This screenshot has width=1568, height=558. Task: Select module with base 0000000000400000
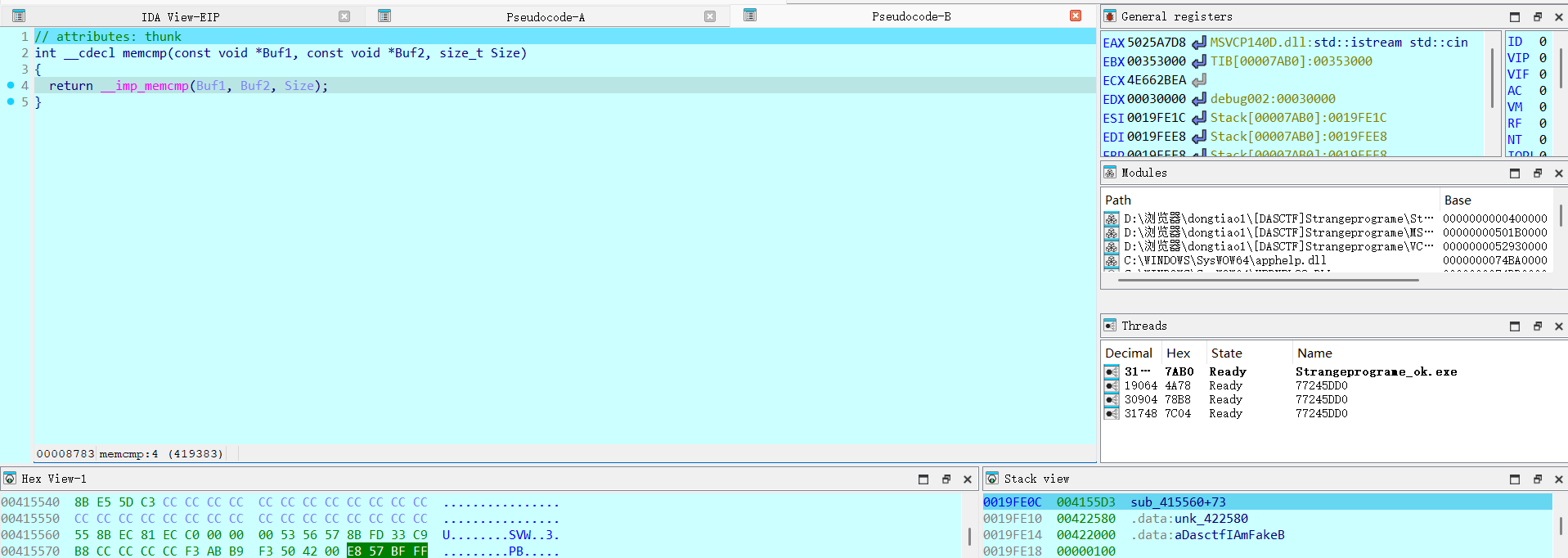(x=1326, y=218)
